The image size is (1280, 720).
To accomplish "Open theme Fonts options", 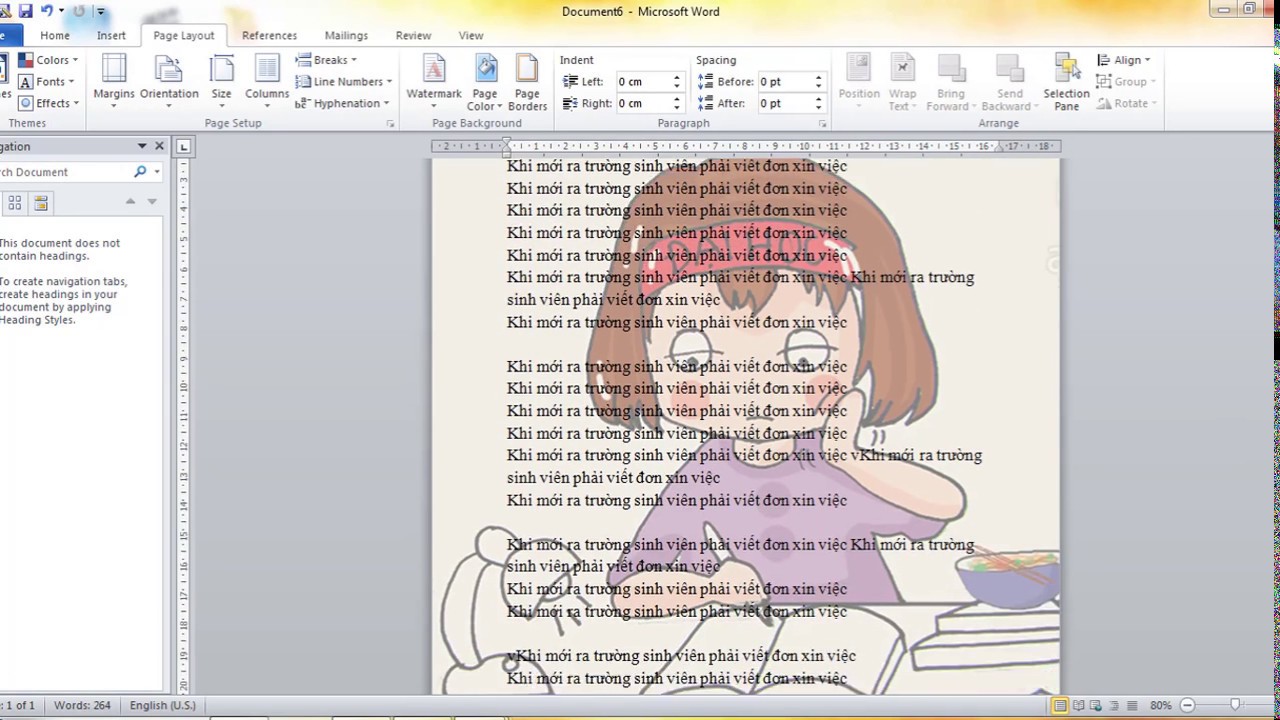I will pos(48,82).
